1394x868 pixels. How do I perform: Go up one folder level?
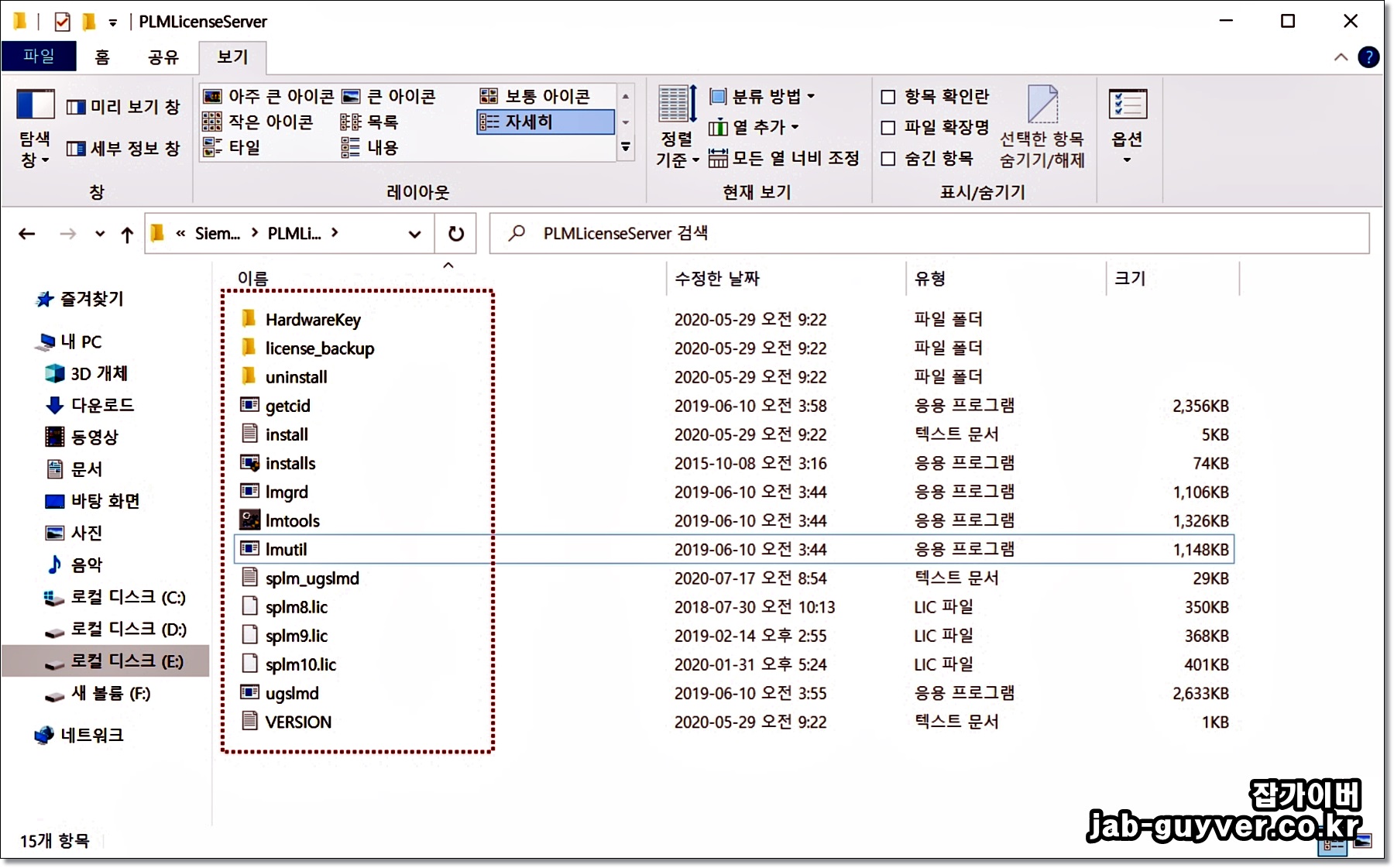click(127, 234)
